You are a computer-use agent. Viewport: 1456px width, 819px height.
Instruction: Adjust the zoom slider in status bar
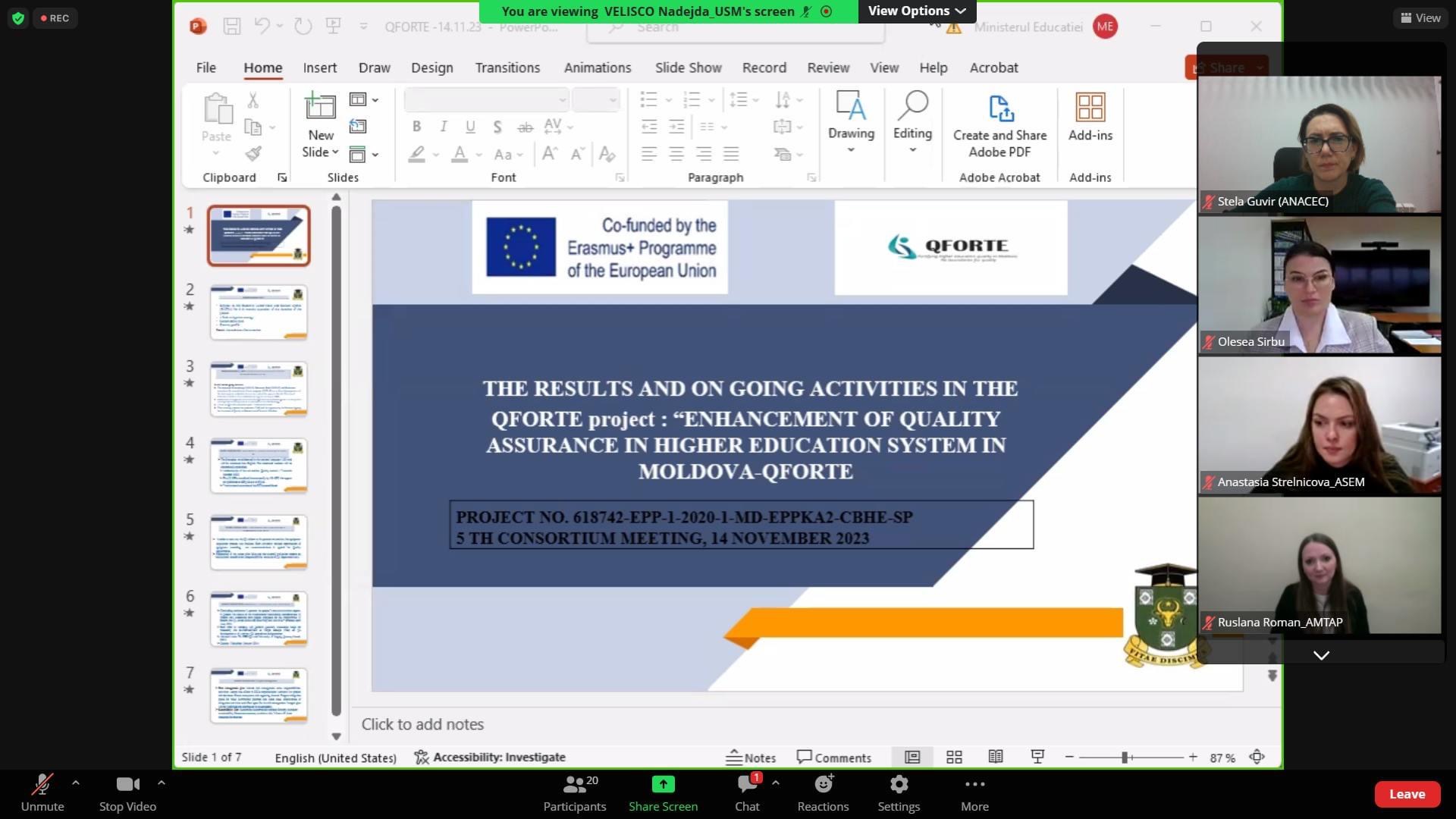(x=1126, y=757)
